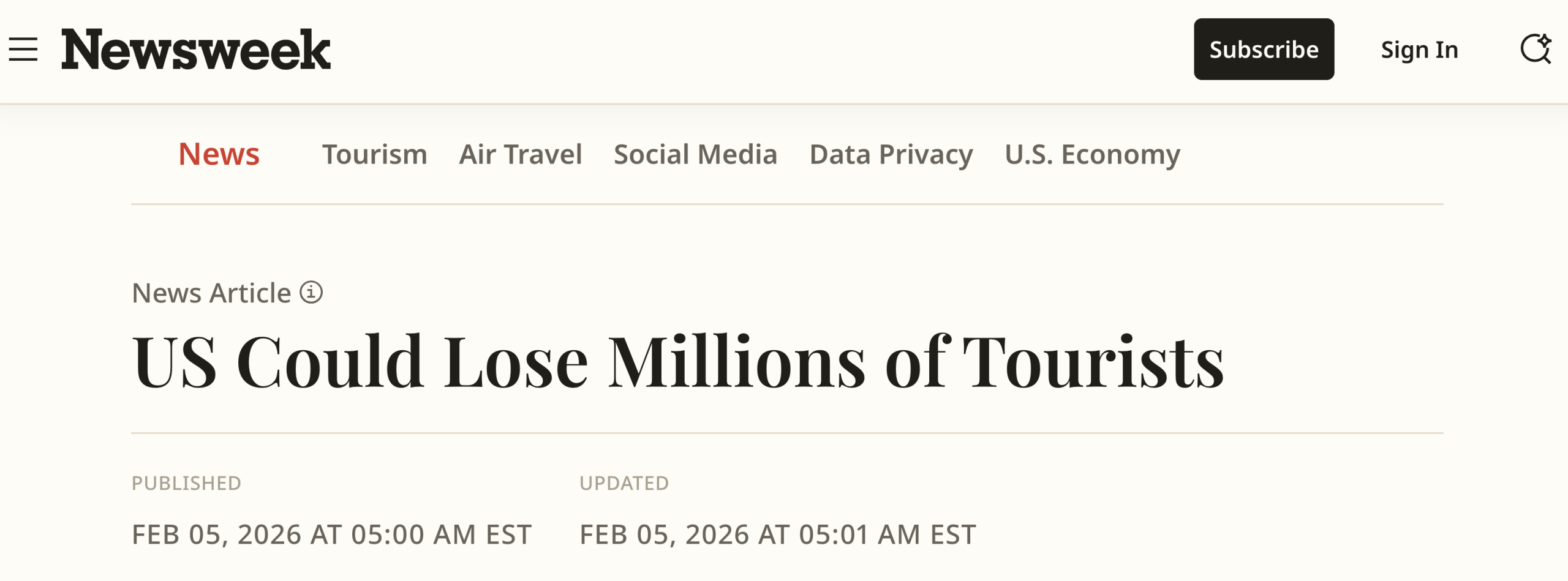1568x581 pixels.
Task: Click the divider line below the headline
Action: (786, 433)
